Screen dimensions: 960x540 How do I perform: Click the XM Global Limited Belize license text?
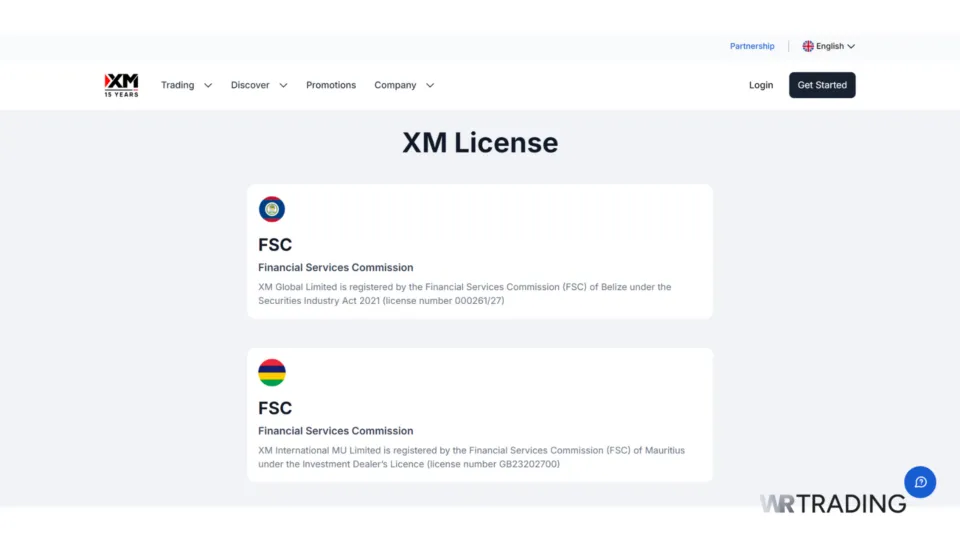click(465, 294)
